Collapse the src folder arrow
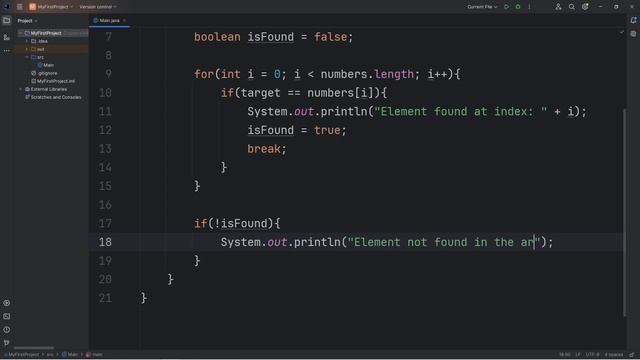This screenshot has height=360, width=640. pos(27,57)
